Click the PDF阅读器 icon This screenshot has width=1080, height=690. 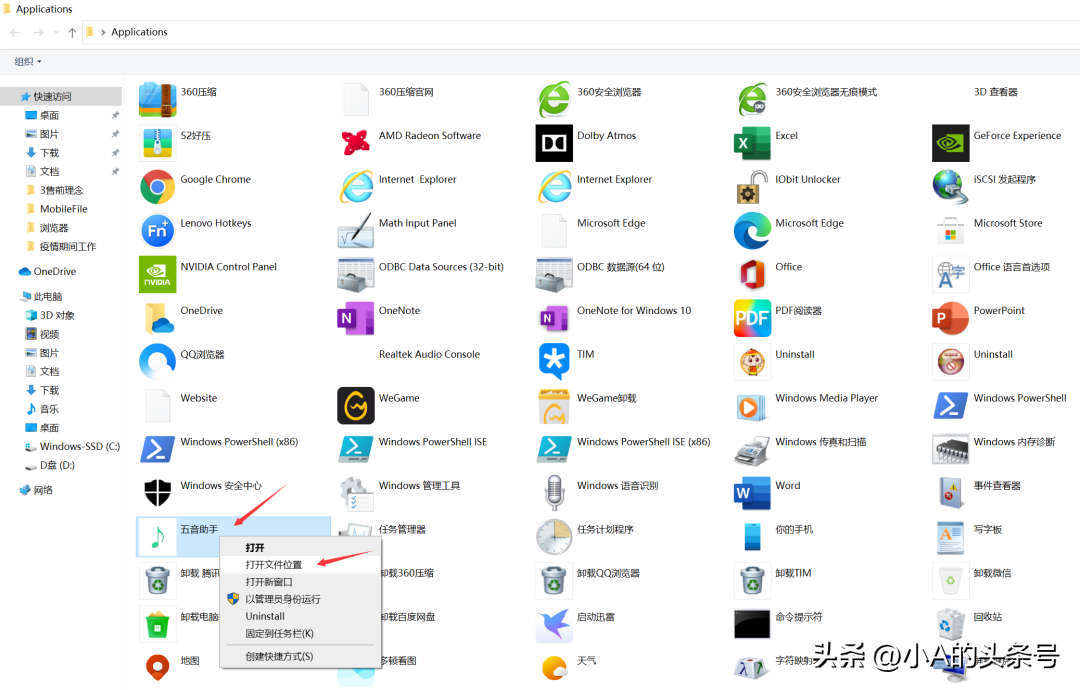pos(752,318)
